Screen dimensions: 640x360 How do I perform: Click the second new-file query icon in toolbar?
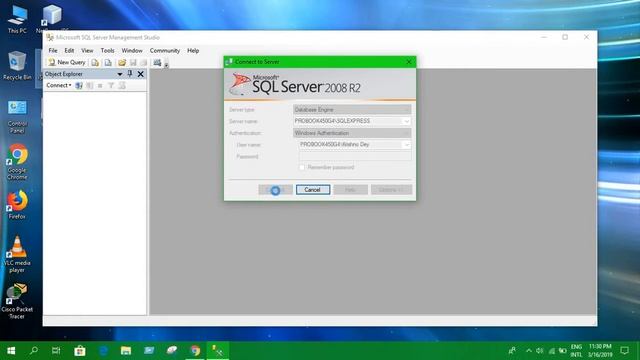click(108, 62)
